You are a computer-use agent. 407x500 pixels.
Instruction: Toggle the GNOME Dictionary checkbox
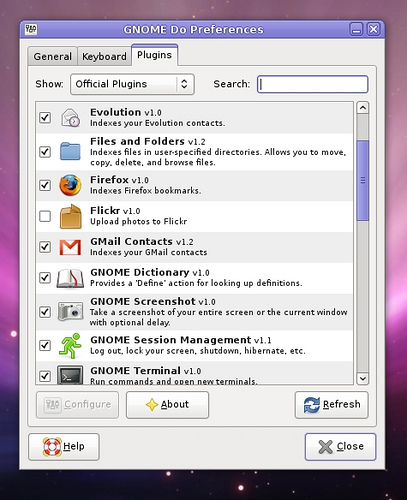(45, 277)
